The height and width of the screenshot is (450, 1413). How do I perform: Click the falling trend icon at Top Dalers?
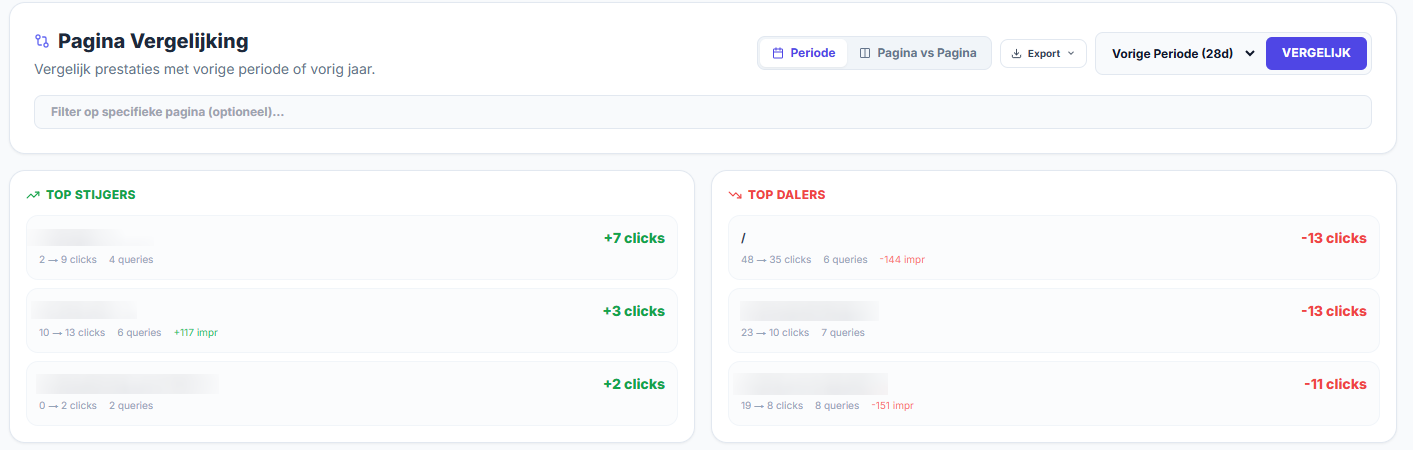(x=735, y=195)
